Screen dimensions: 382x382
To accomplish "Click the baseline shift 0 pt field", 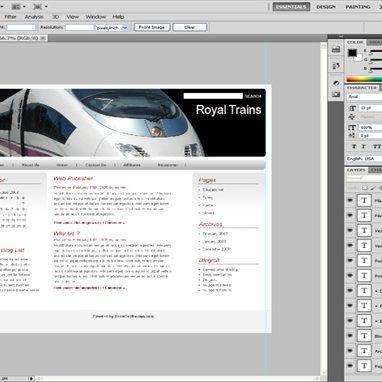I will (x=370, y=136).
